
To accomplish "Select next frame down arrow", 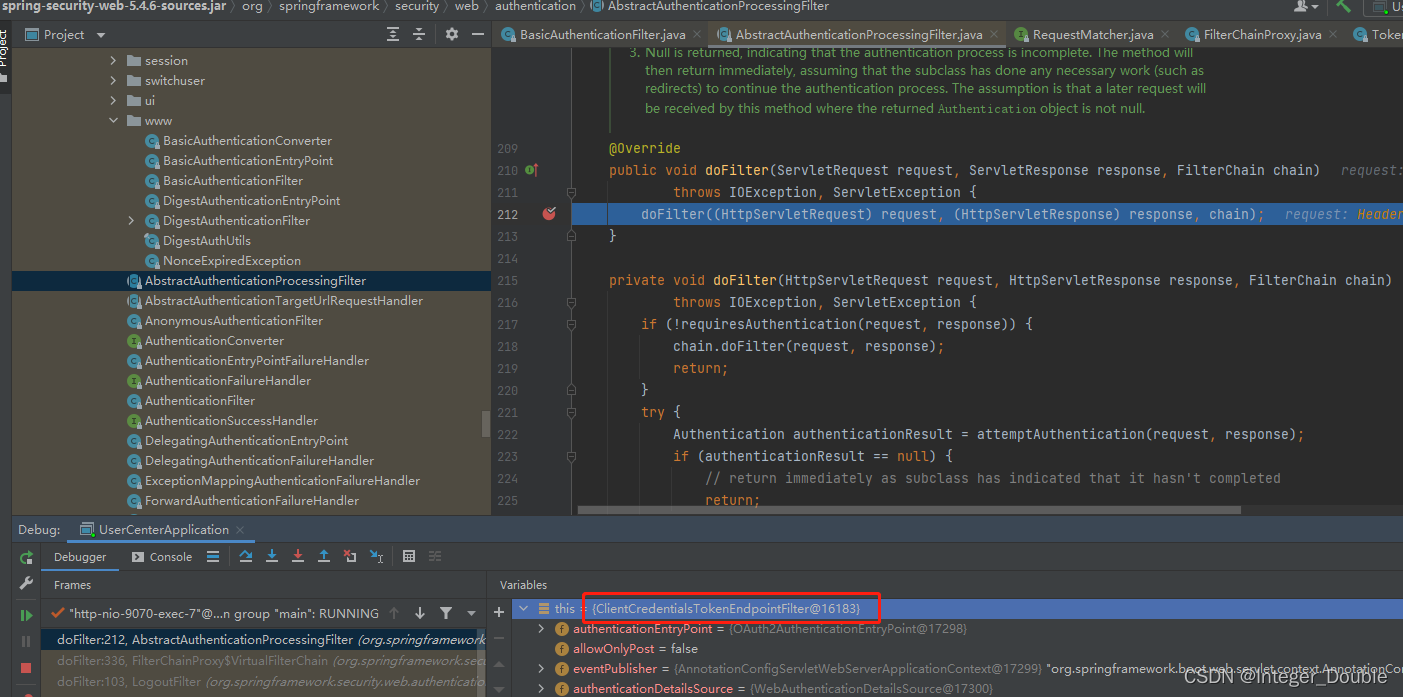I will [x=420, y=613].
